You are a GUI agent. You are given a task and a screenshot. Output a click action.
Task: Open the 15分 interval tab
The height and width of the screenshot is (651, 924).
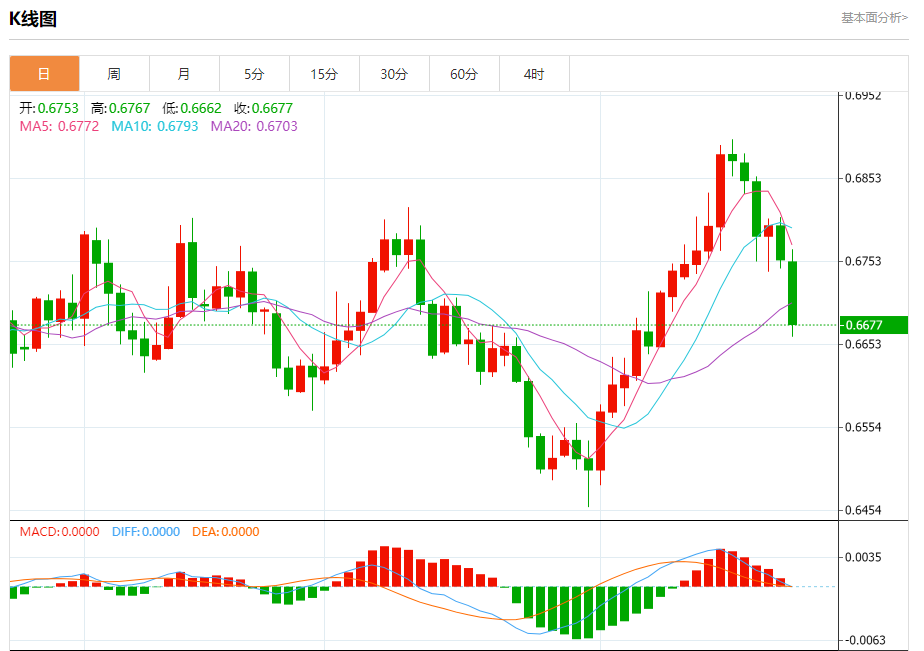tap(324, 74)
